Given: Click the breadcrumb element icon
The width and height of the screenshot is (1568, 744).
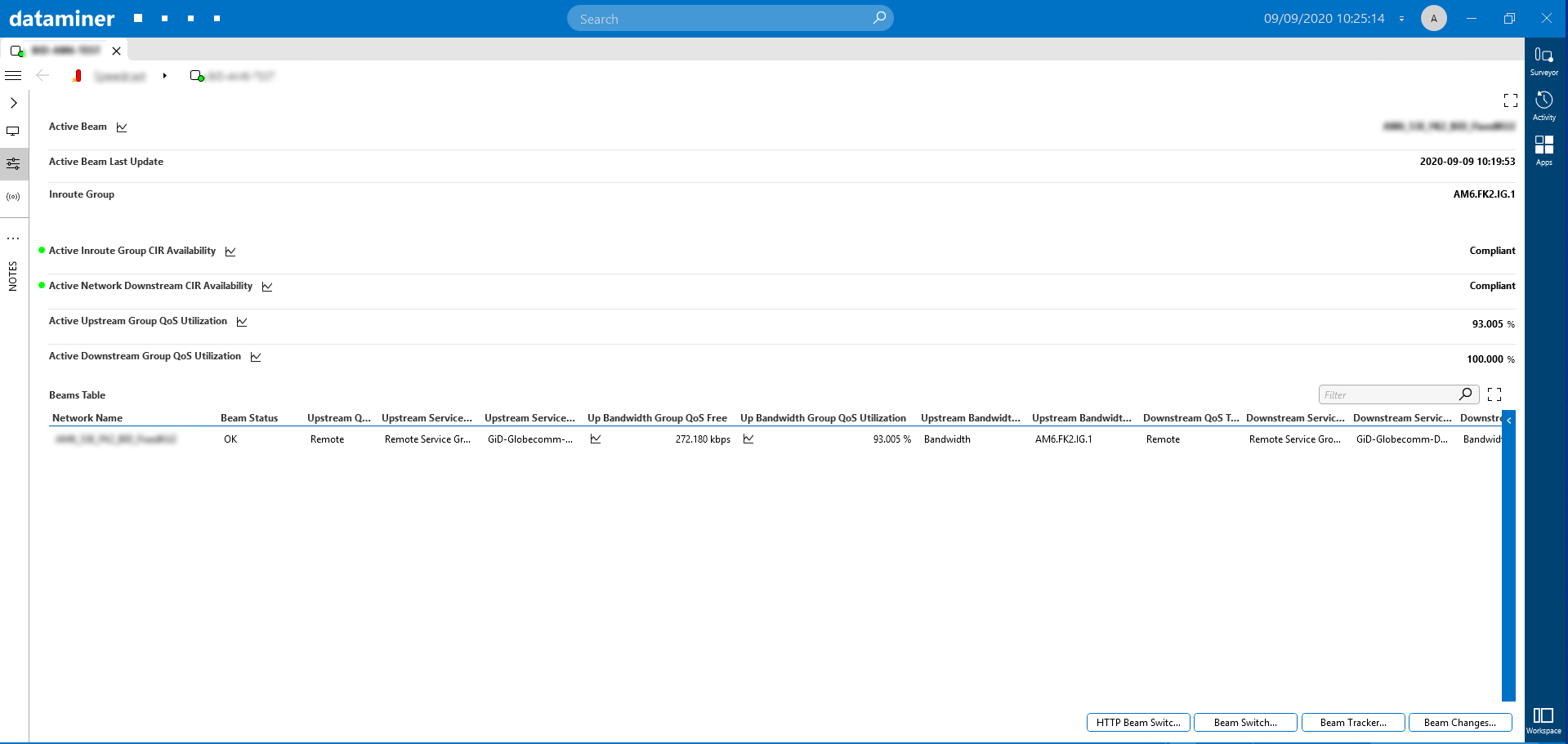Looking at the screenshot, I should pyautogui.click(x=197, y=76).
